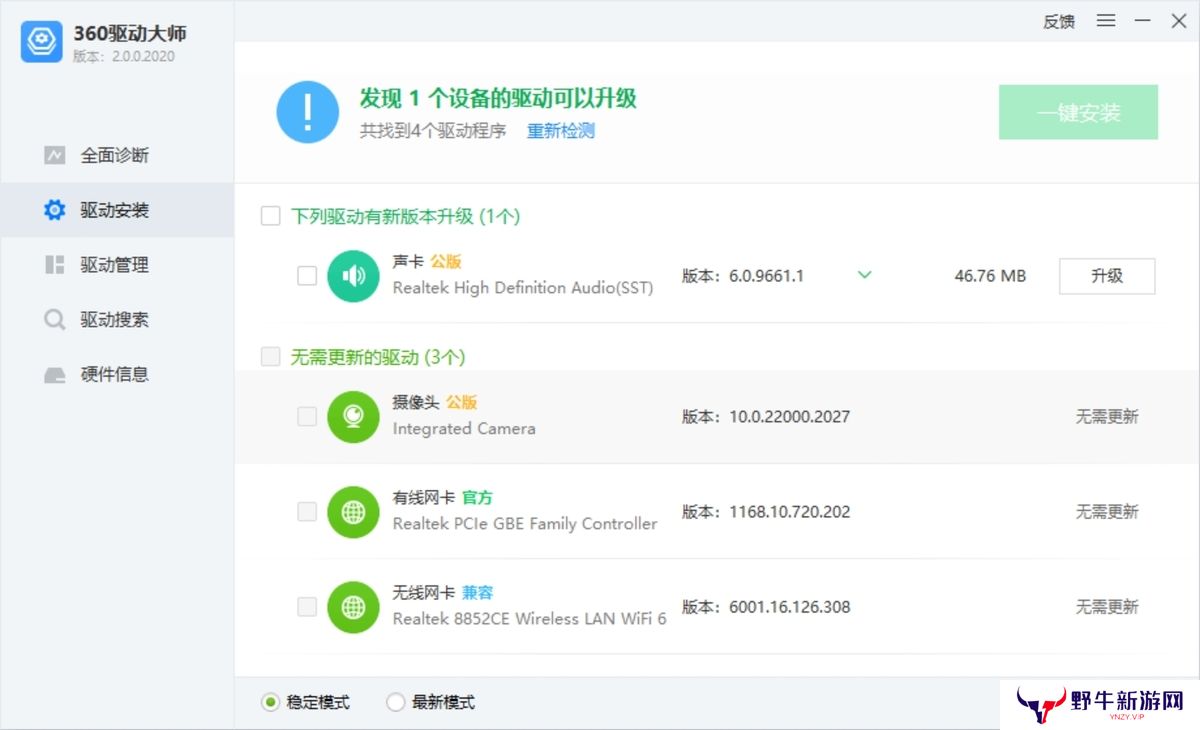Click the 兼容 tag on 无线网卡
The width and height of the screenshot is (1200, 730).
tap(478, 593)
